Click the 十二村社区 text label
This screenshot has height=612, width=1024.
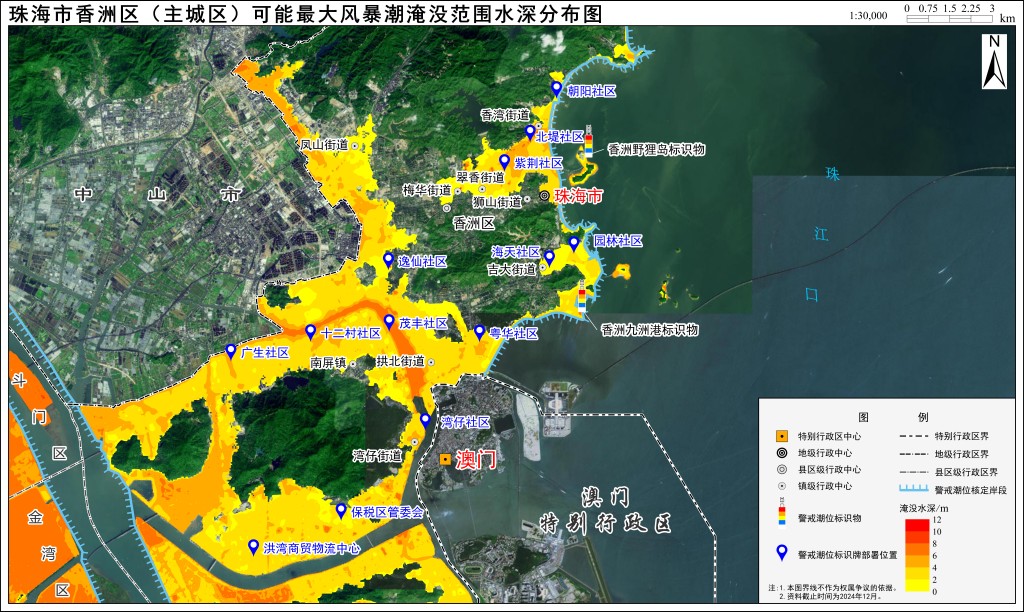tap(351, 333)
